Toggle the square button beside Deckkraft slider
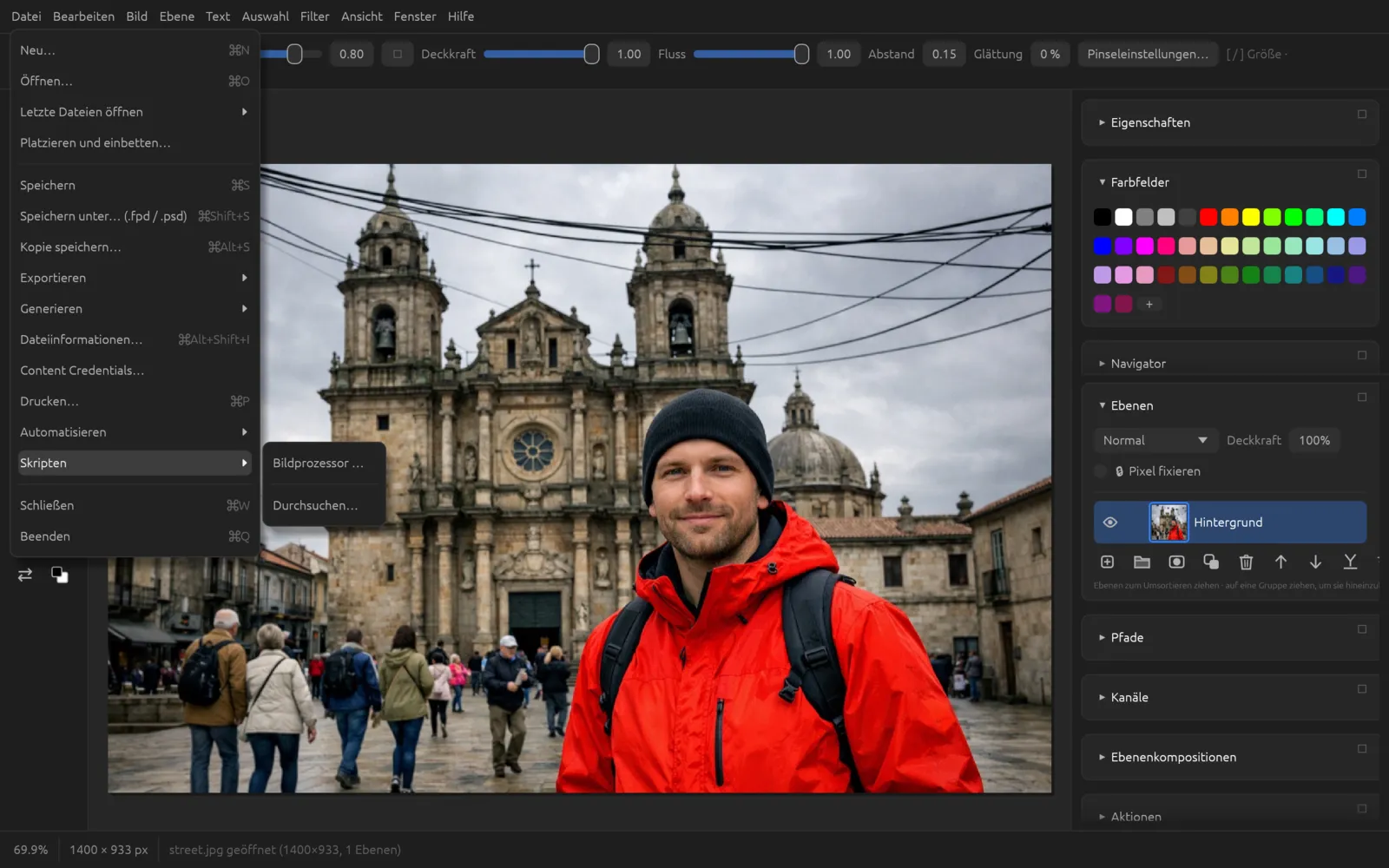Viewport: 1389px width, 868px height. [397, 54]
